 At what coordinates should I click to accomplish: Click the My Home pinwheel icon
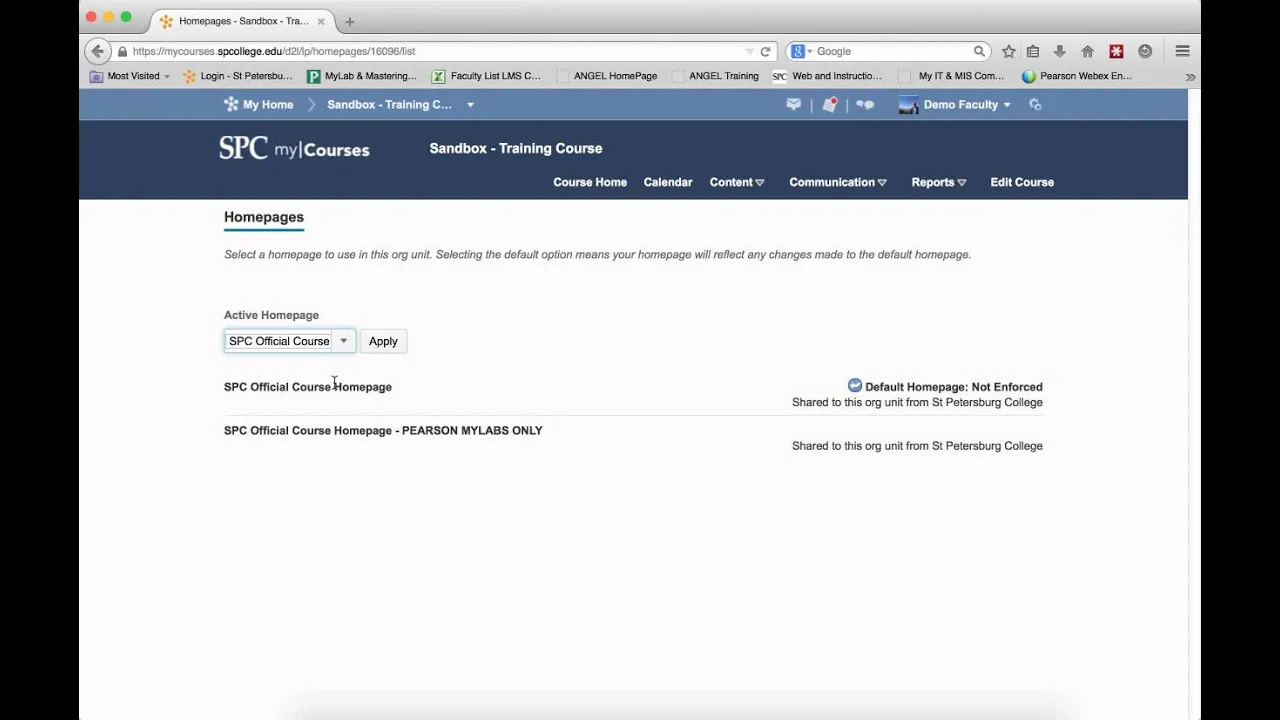point(231,104)
